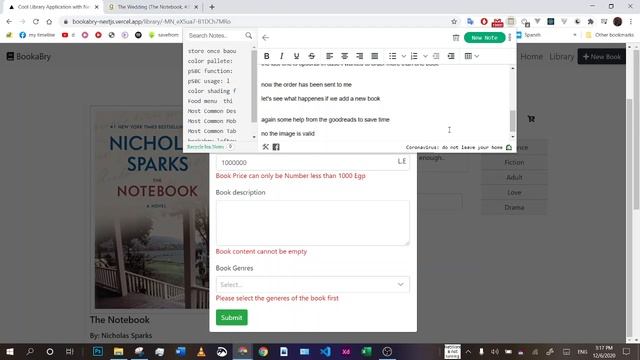640x360 pixels.
Task: Open Photoshop from the taskbar
Action: pyautogui.click(x=98, y=351)
